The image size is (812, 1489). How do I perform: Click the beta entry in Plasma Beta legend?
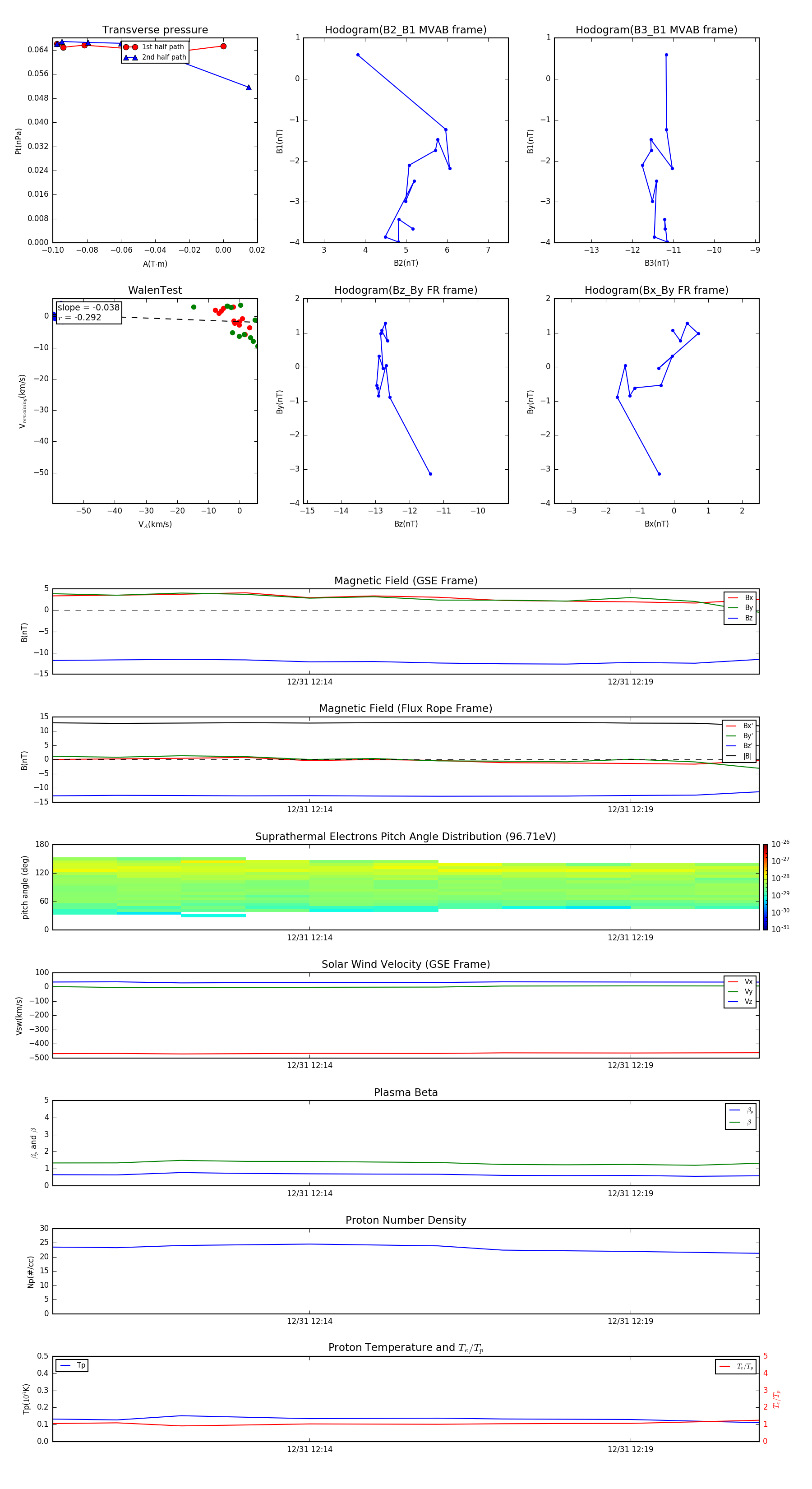741,1122
